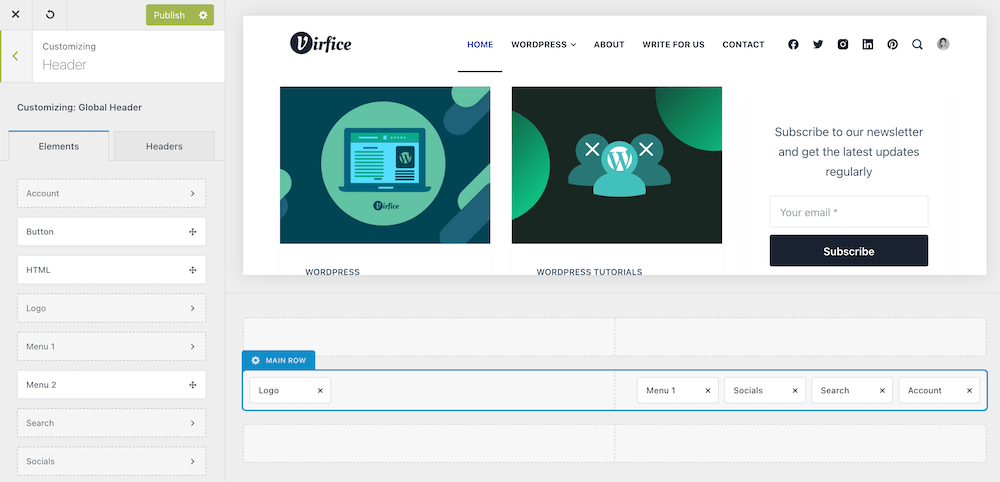Screen dimensions: 1000x482
Task: Click the Twitter icon in header
Action: (x=818, y=45)
